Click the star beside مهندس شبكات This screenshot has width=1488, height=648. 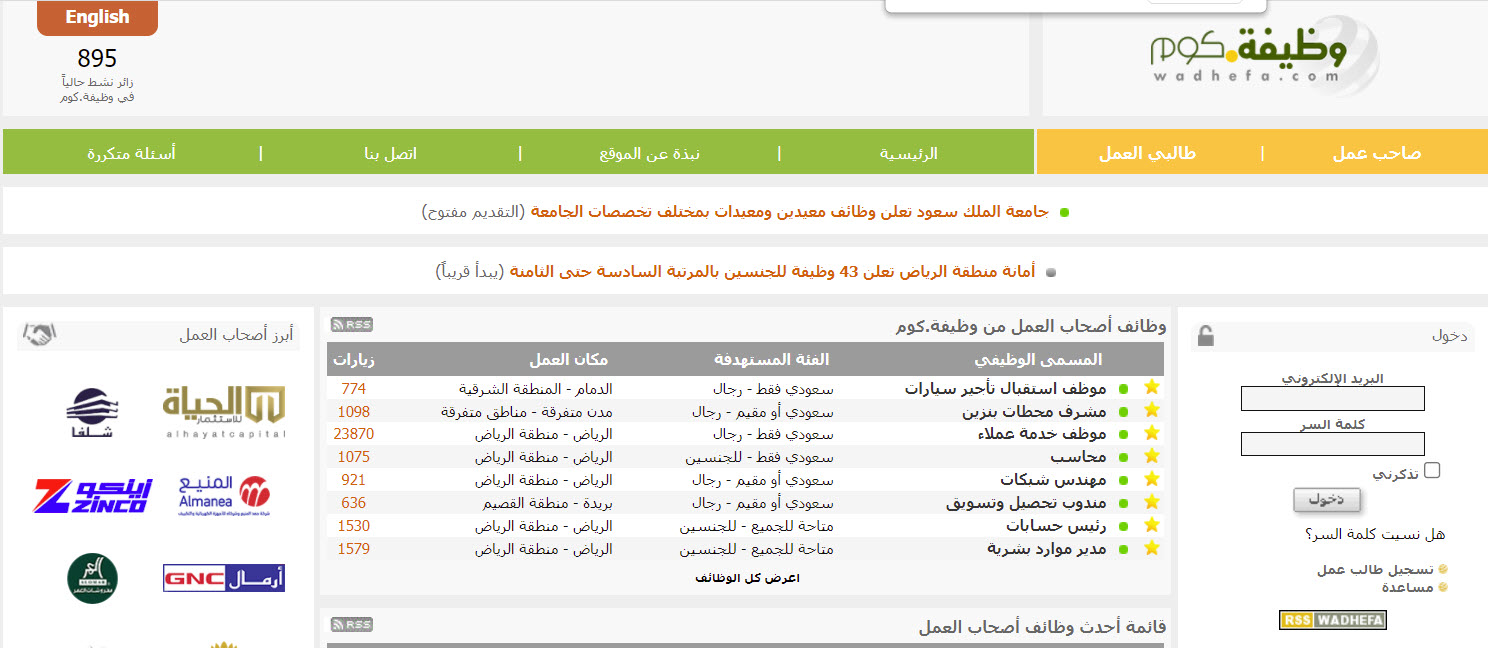(1151, 480)
